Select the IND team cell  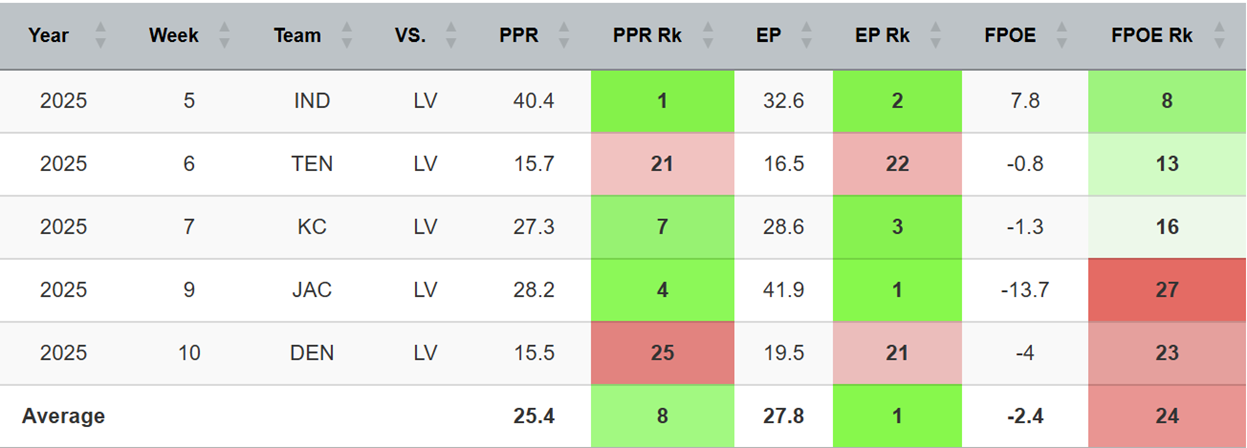312,101
